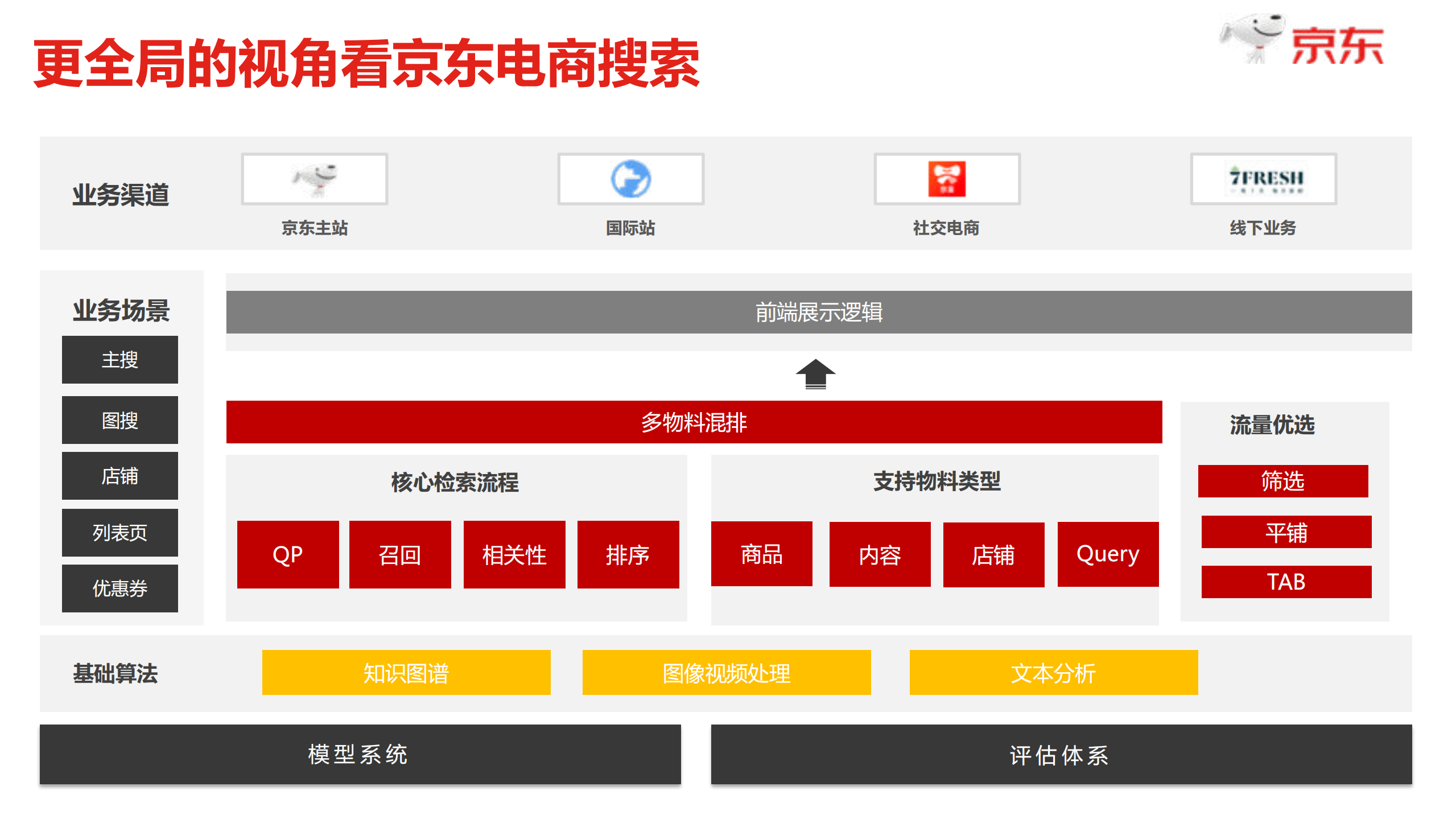The image size is (1456, 819).
Task: Click the red 多物料混排 bar
Action: [x=693, y=423]
